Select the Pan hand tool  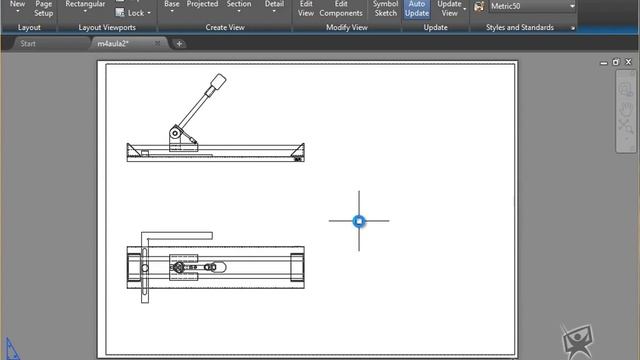pyautogui.click(x=625, y=109)
